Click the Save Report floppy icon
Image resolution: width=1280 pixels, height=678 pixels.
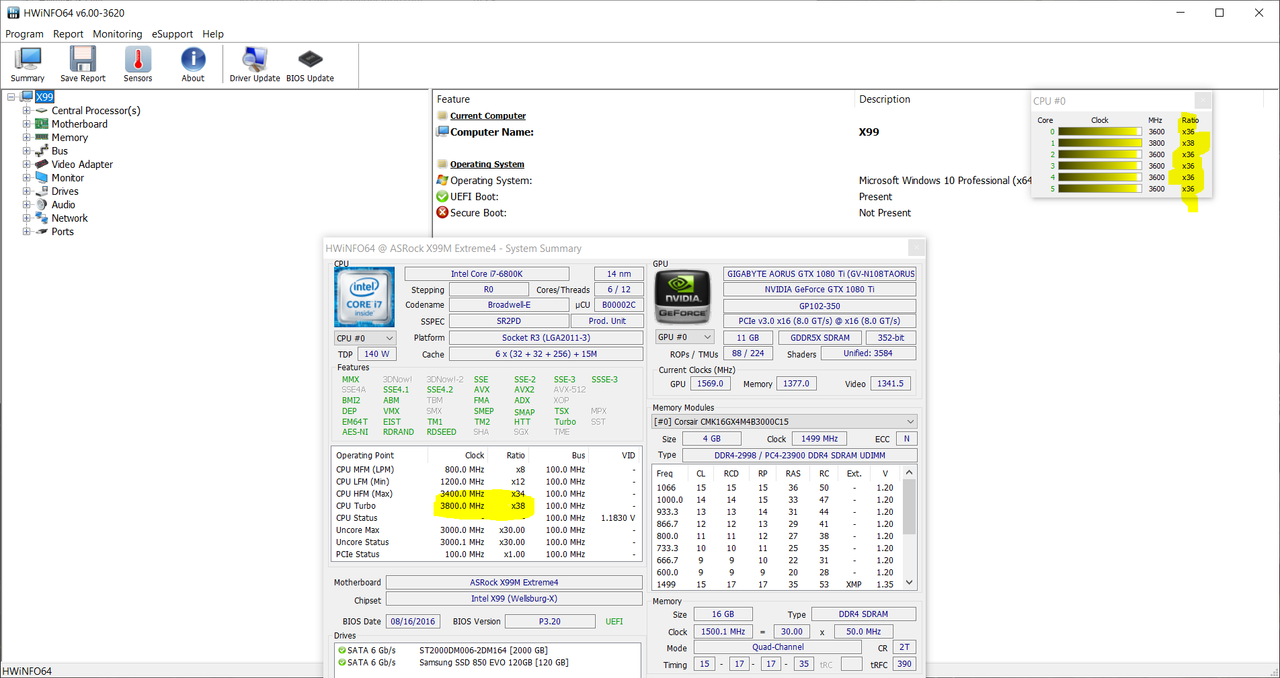click(82, 65)
